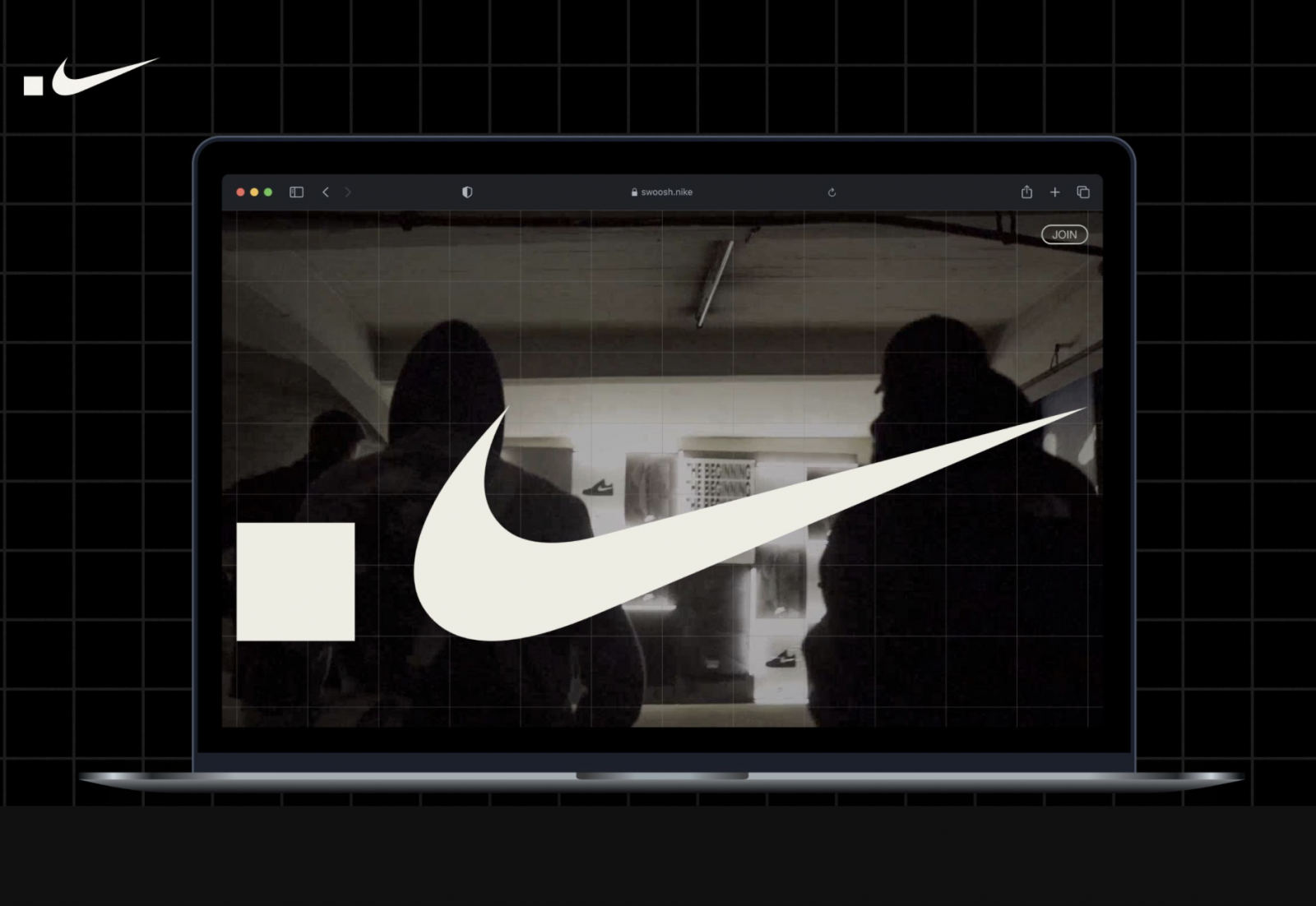
Task: Go back with the left chevron
Action: tap(326, 192)
